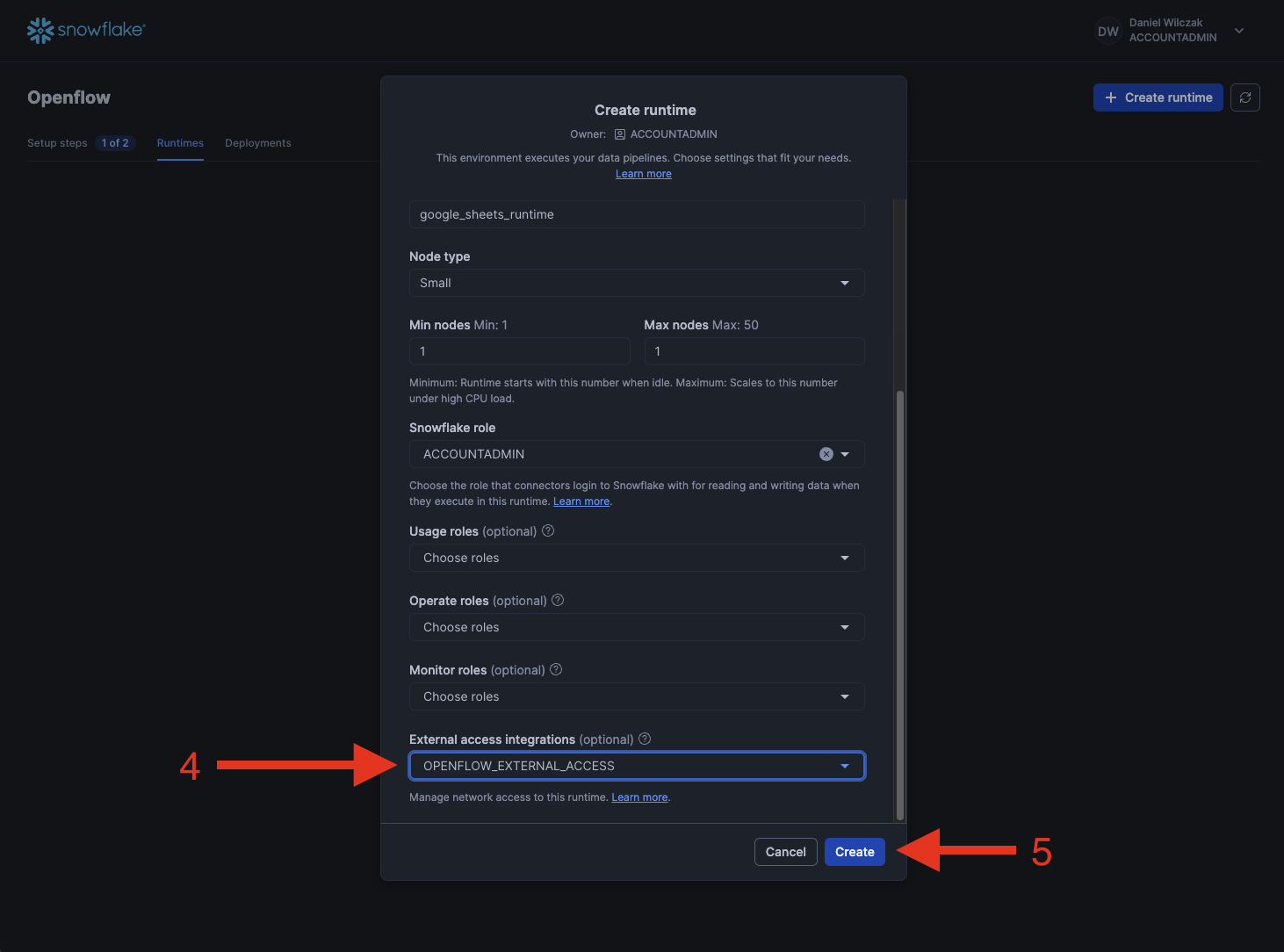Open the External access integrations dropdown
The height and width of the screenshot is (952, 1284).
(637, 766)
